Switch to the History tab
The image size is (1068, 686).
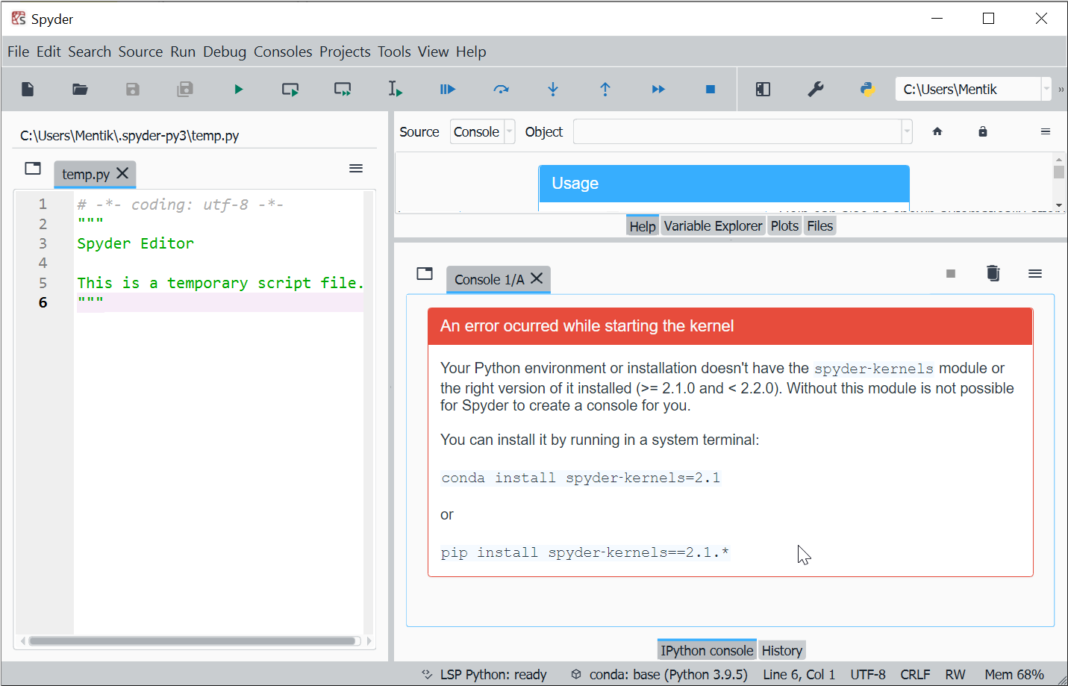(x=782, y=650)
